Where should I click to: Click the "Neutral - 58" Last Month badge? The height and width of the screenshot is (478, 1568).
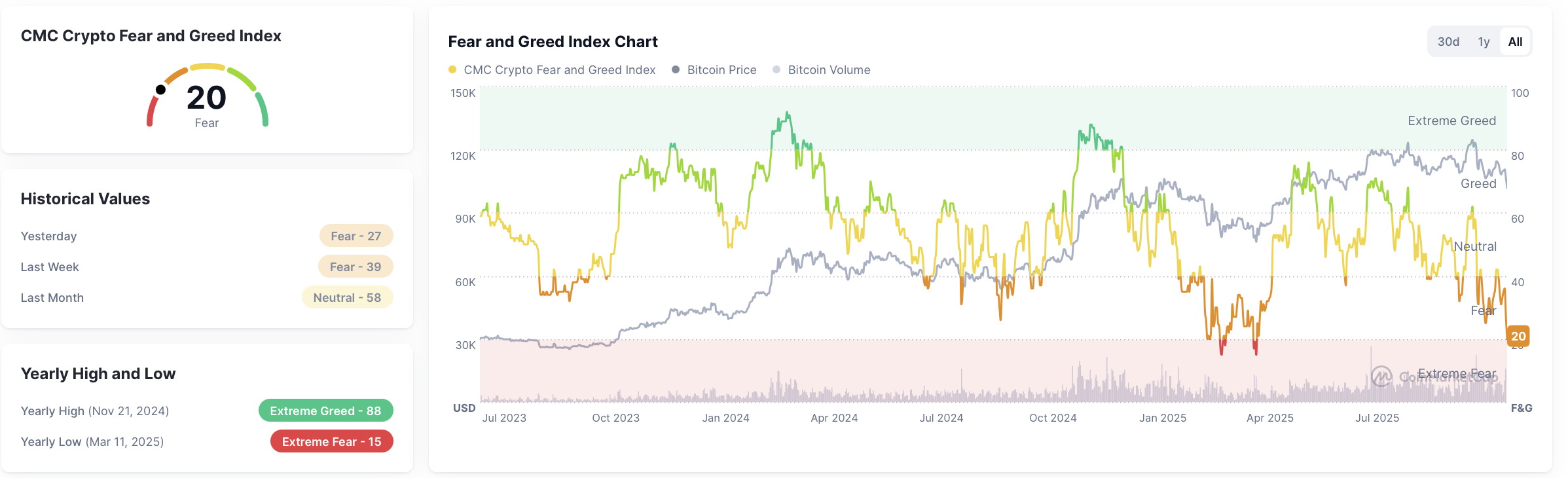[x=347, y=297]
